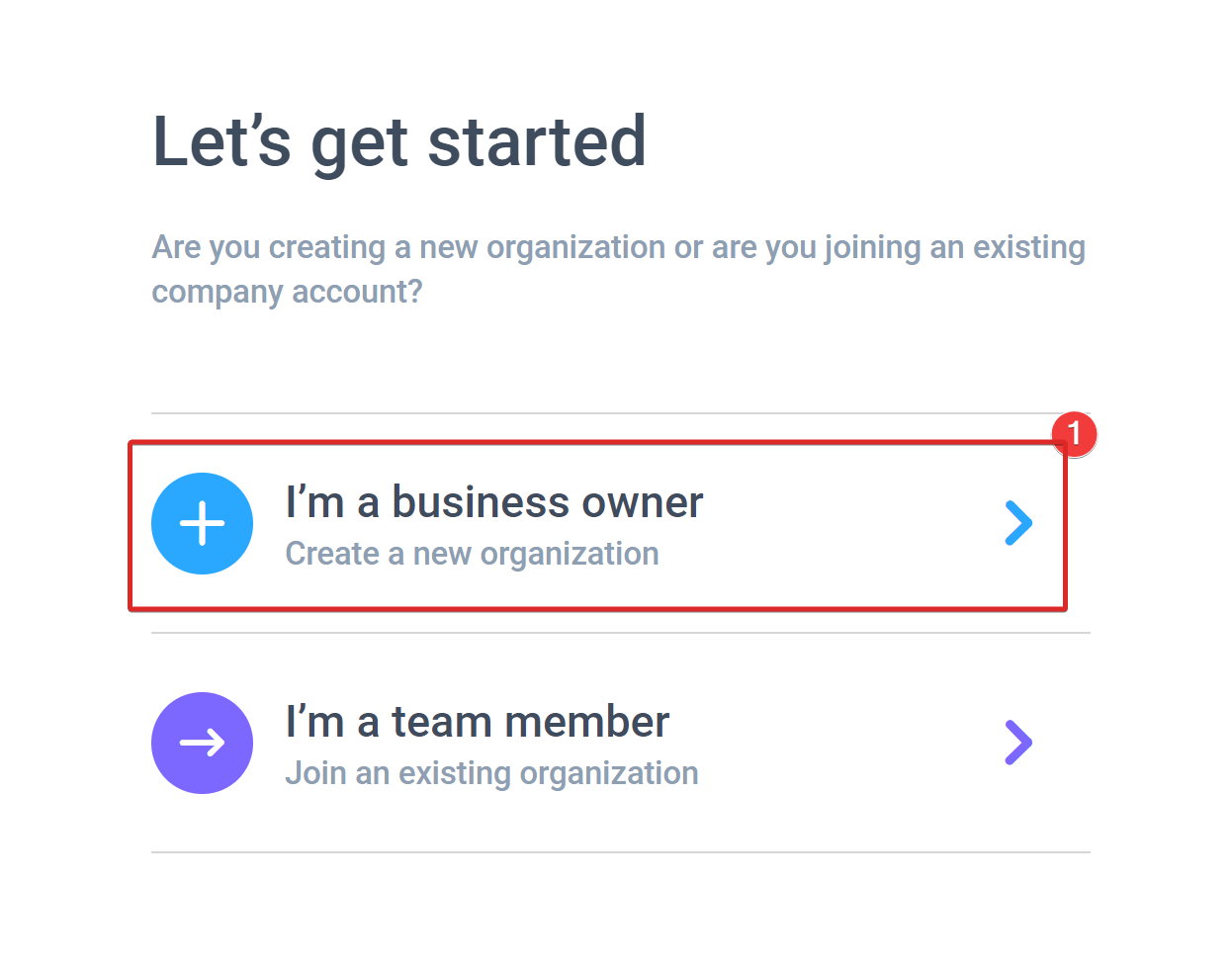
Task: Tap the white arrow in the purple circle
Action: pos(202,743)
